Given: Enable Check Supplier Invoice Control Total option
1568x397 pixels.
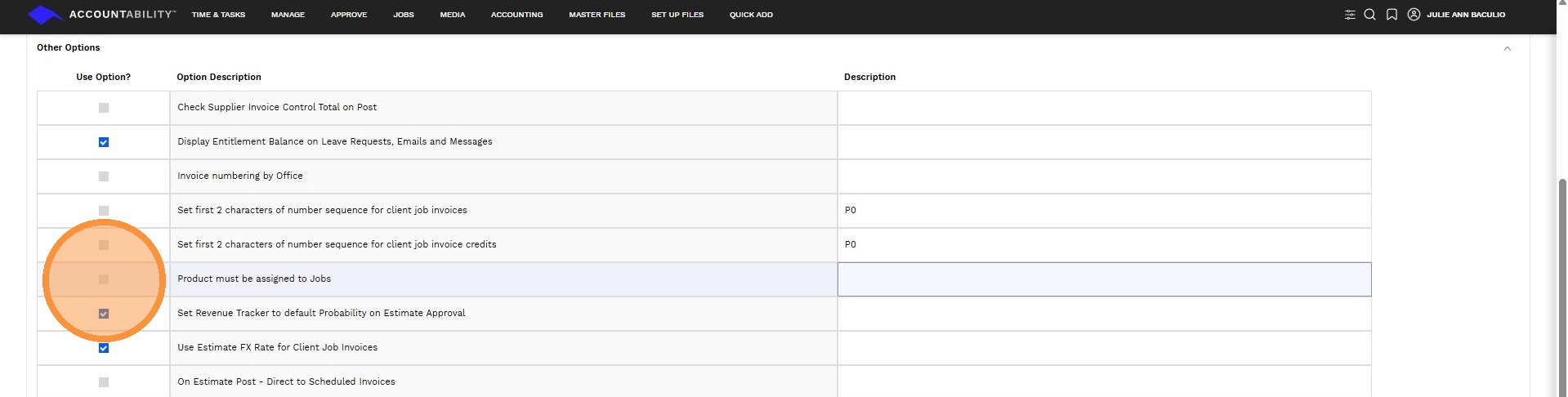Looking at the screenshot, I should point(104,108).
